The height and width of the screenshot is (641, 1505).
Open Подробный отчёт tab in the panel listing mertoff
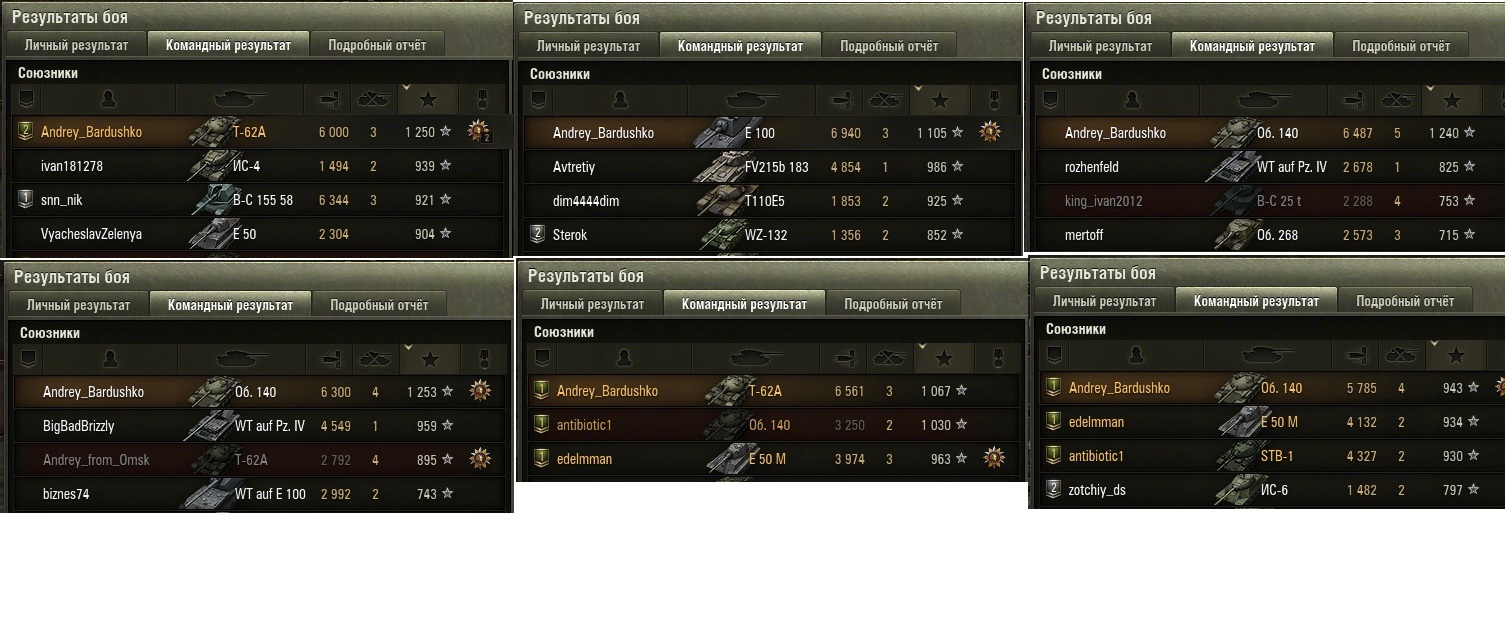tap(1401, 46)
